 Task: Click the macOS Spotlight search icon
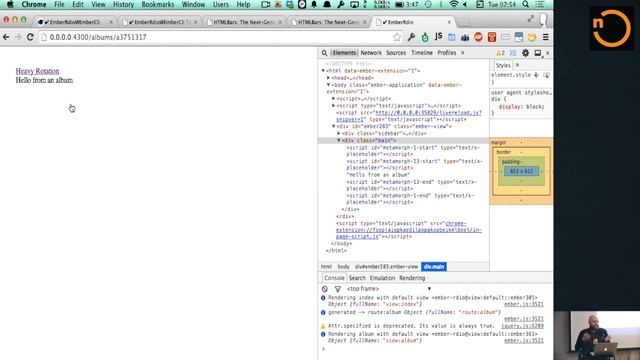click(x=526, y=4)
